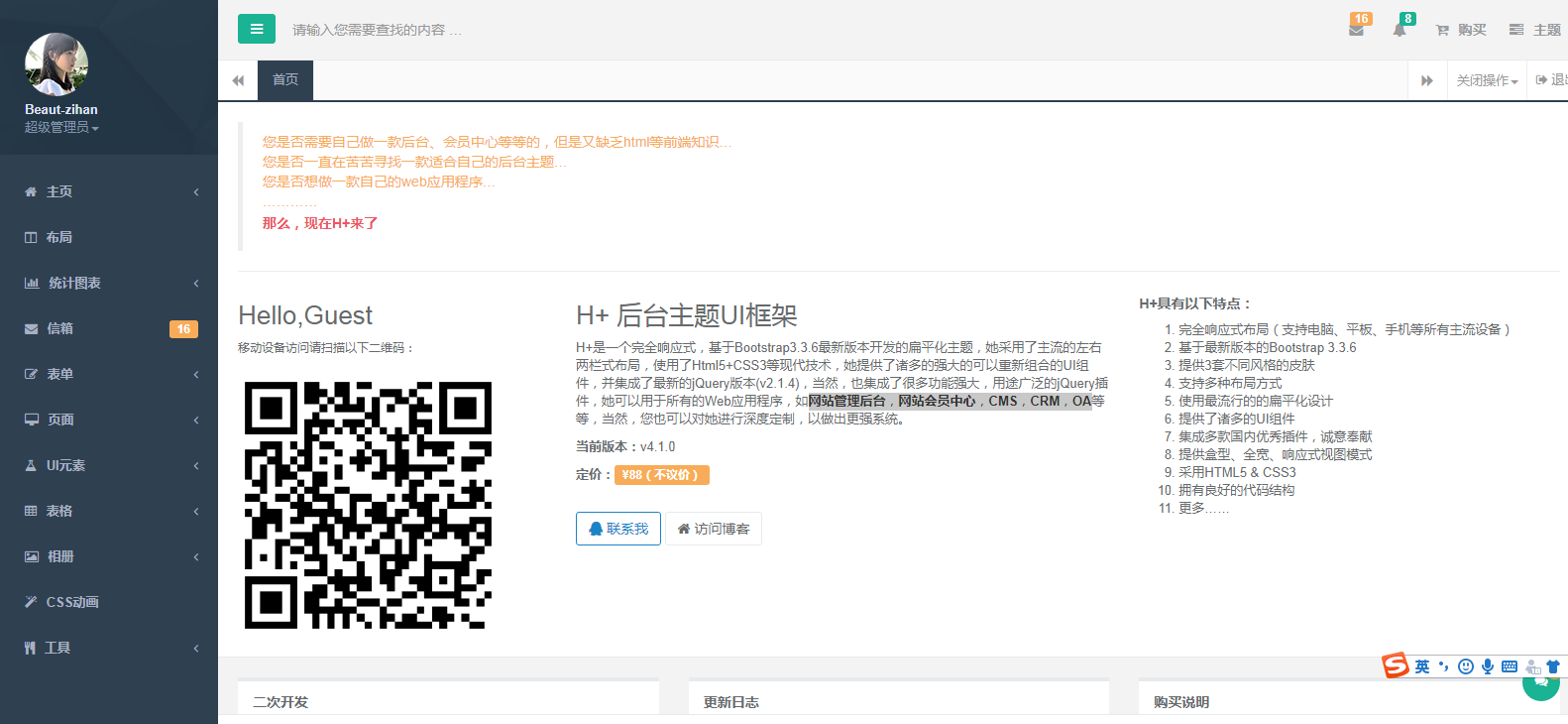Expand the 超级管理员 user dropdown
The height and width of the screenshot is (724, 1568).
click(61, 128)
